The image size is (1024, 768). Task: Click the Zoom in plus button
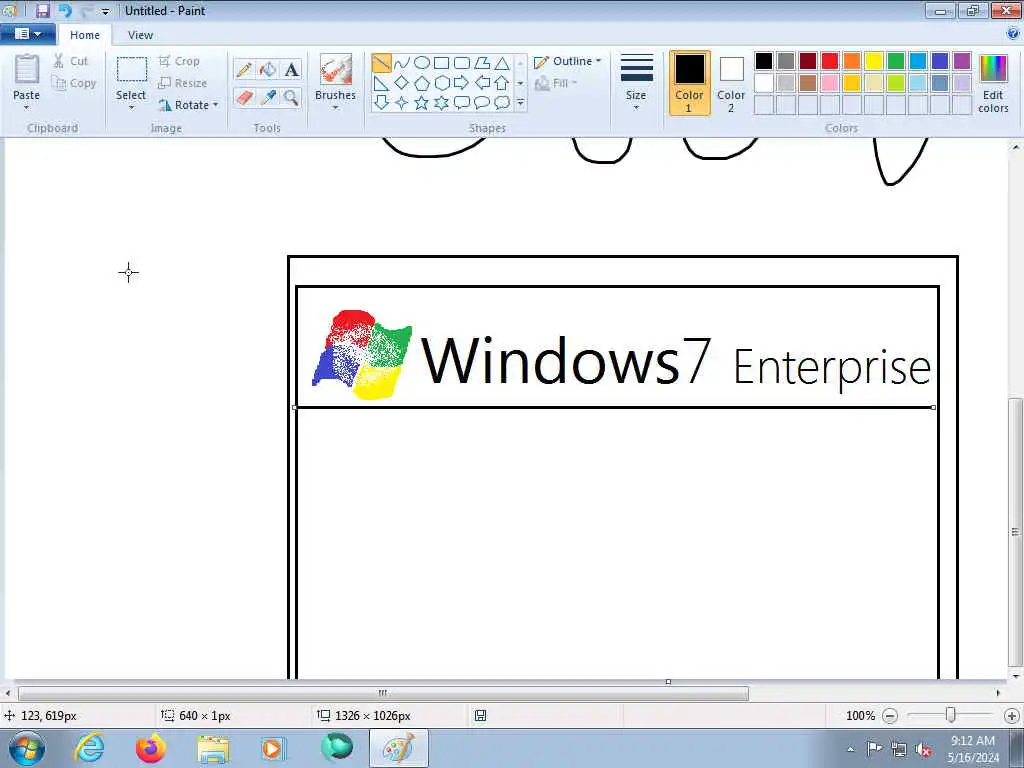(x=1012, y=716)
